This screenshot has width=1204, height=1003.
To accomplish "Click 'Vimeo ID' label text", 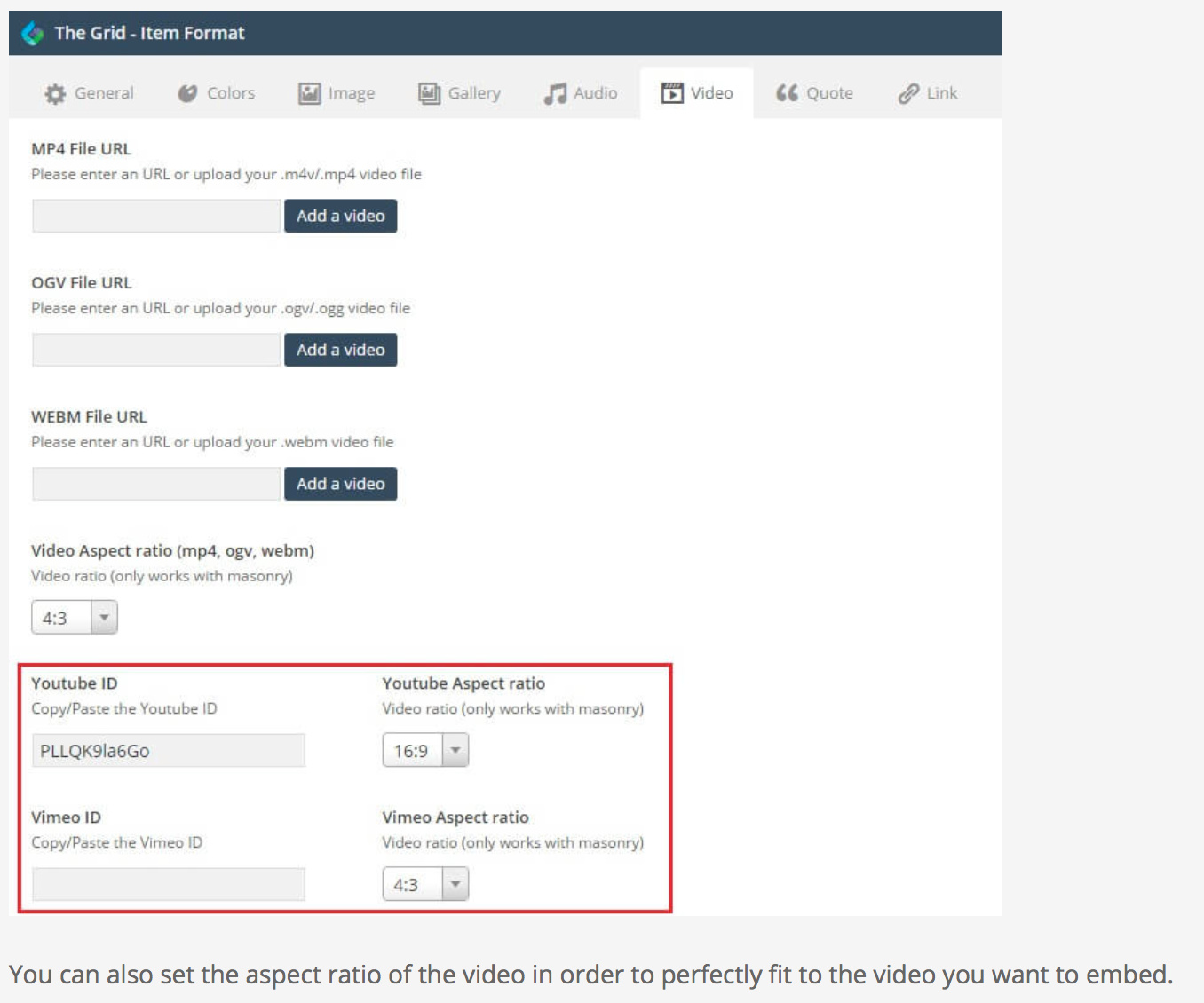I will click(x=67, y=817).
